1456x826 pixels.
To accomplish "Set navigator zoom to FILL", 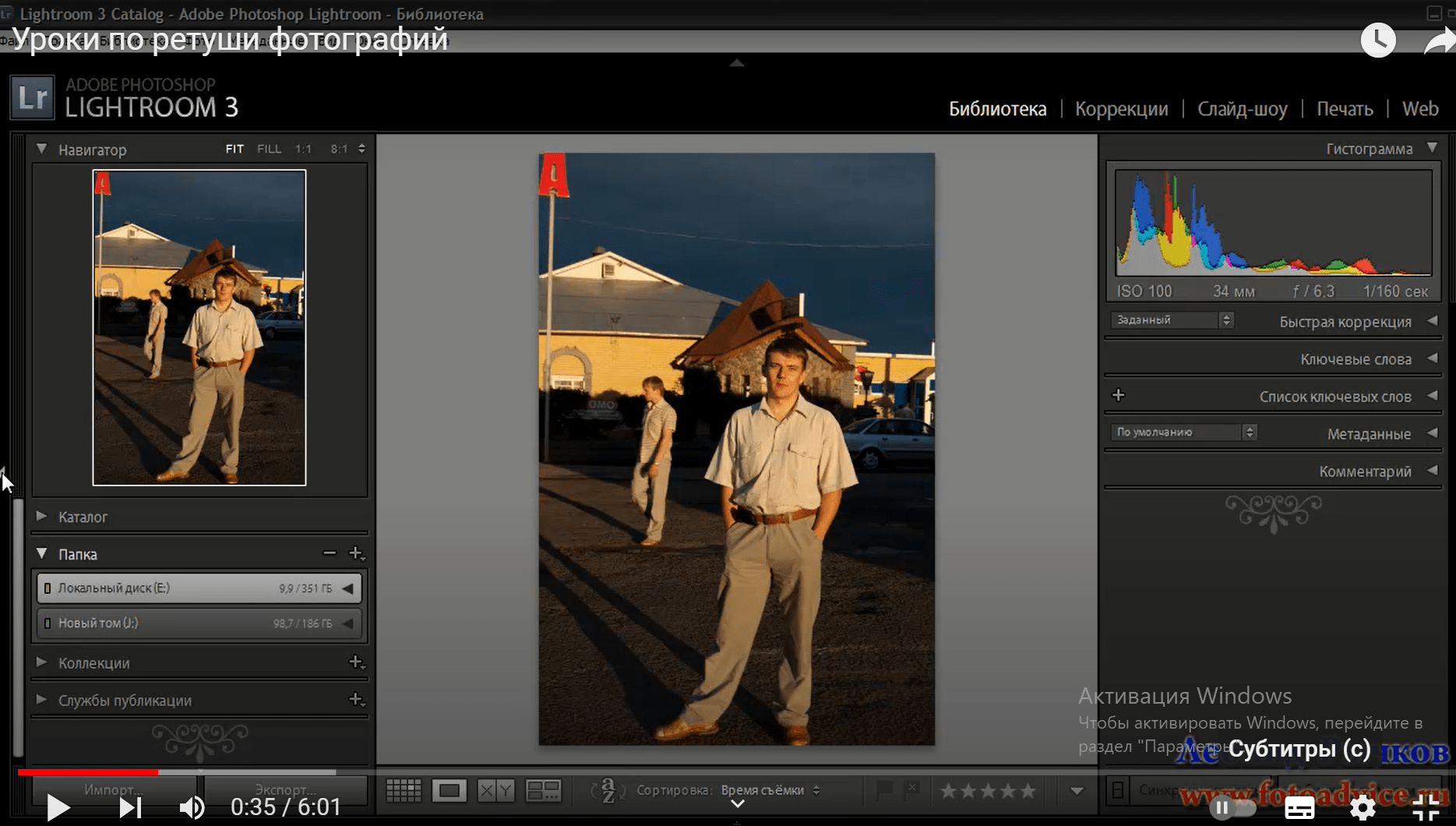I will click(269, 149).
